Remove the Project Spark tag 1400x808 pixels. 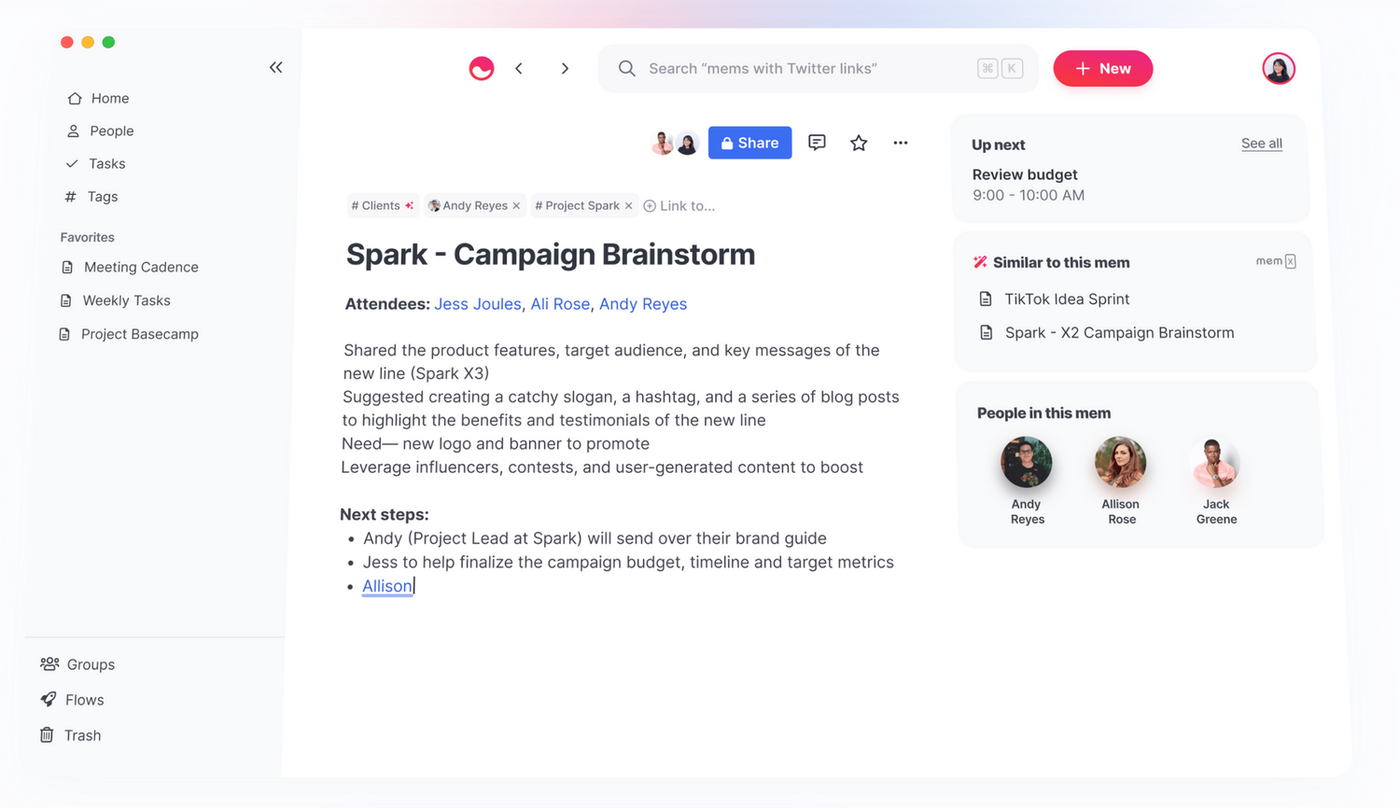coord(629,206)
